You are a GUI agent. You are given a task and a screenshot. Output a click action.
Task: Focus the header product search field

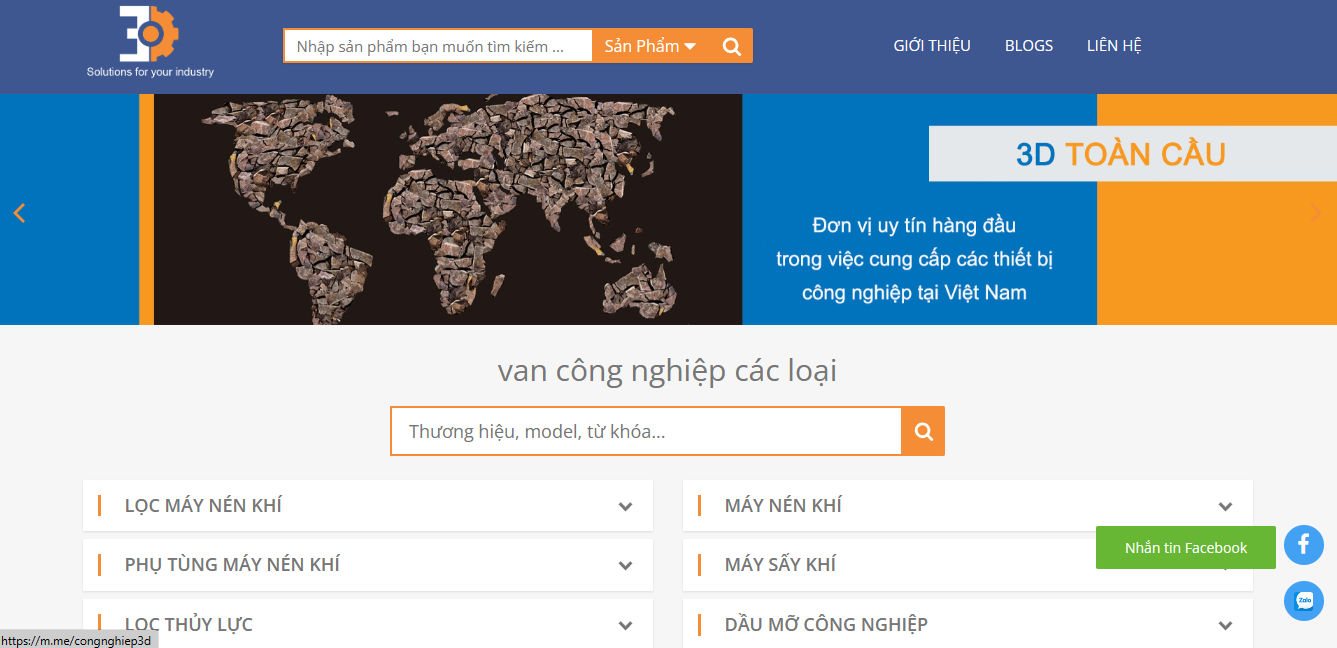point(438,46)
